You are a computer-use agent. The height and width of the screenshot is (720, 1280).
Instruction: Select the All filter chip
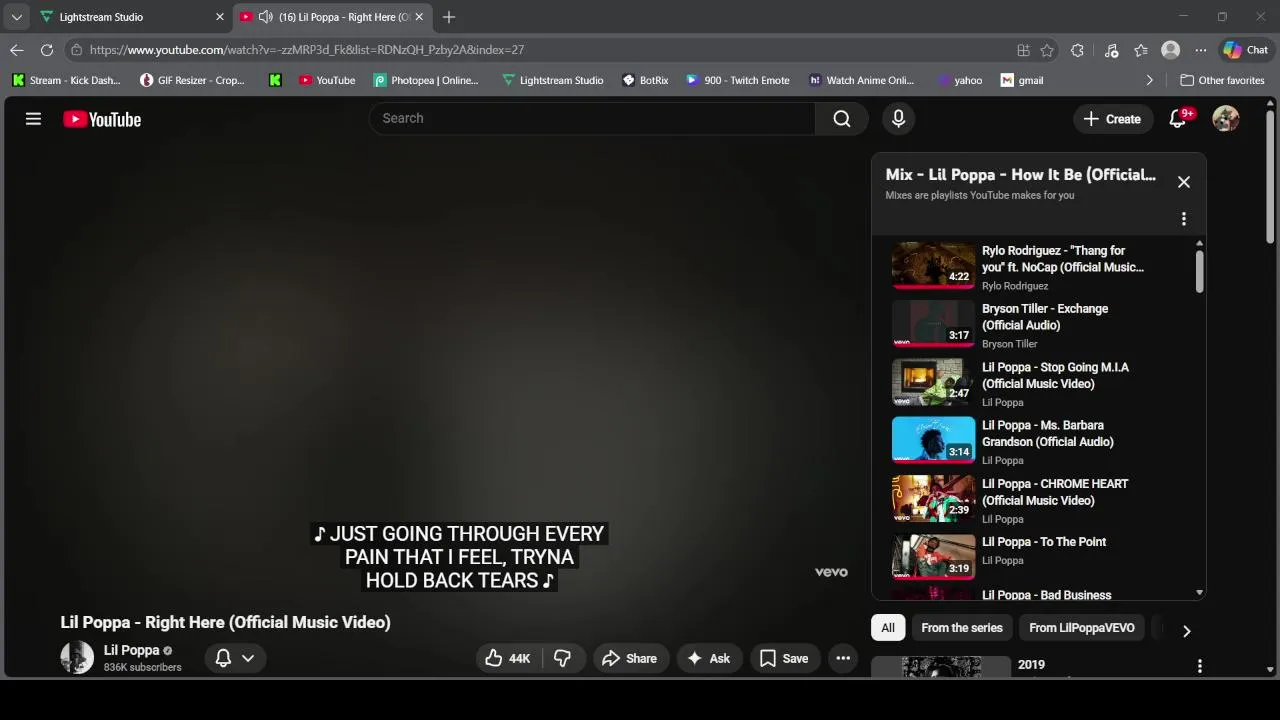888,628
